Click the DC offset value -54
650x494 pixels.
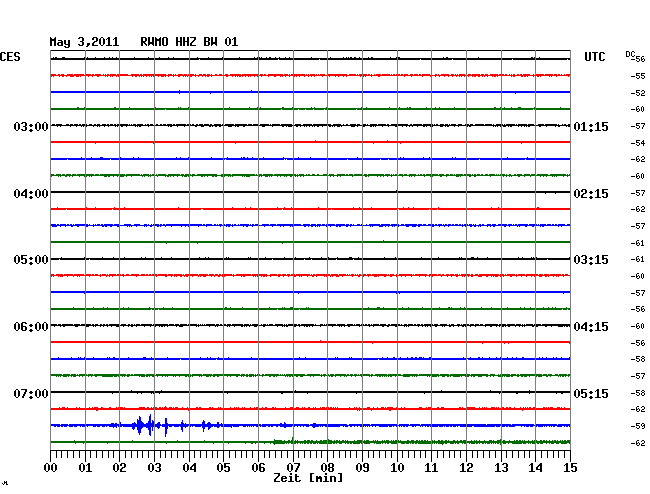(638, 143)
